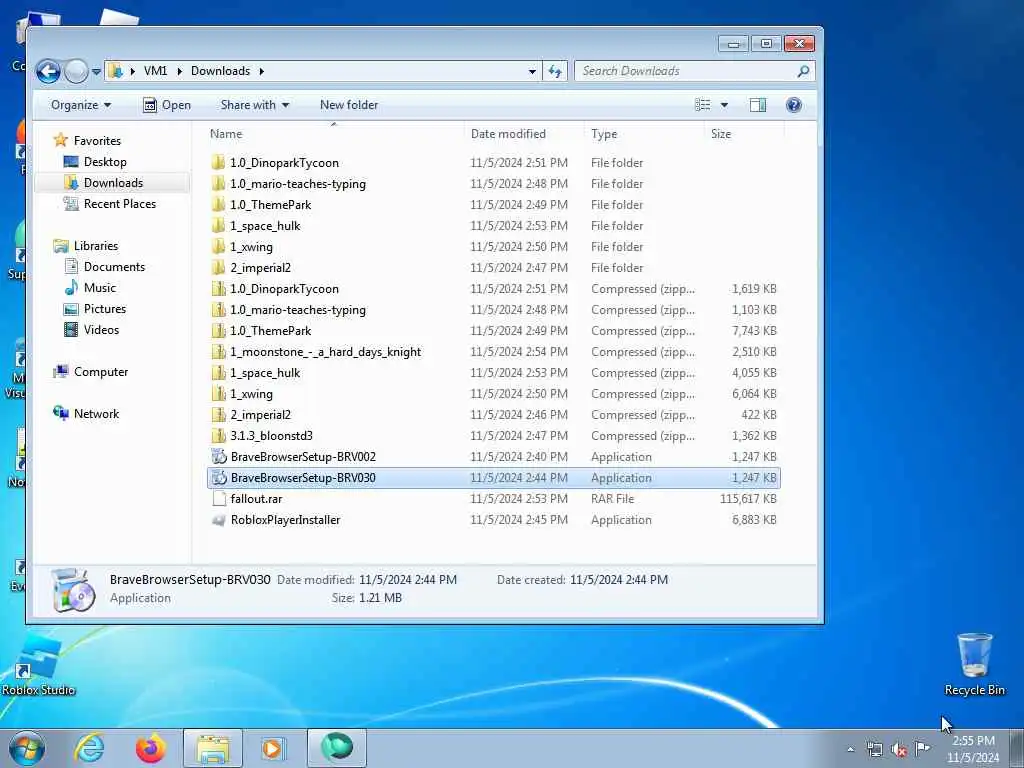Select the 4,055 KB 1_space_hulk zip

[494, 372]
